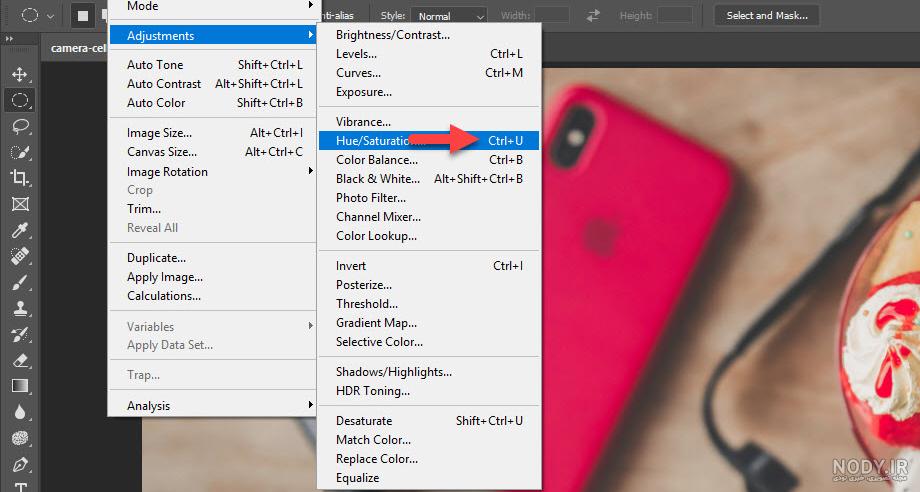The width and height of the screenshot is (920, 492).
Task: Choose Duplicate from the Image menu
Action: tap(213, 258)
